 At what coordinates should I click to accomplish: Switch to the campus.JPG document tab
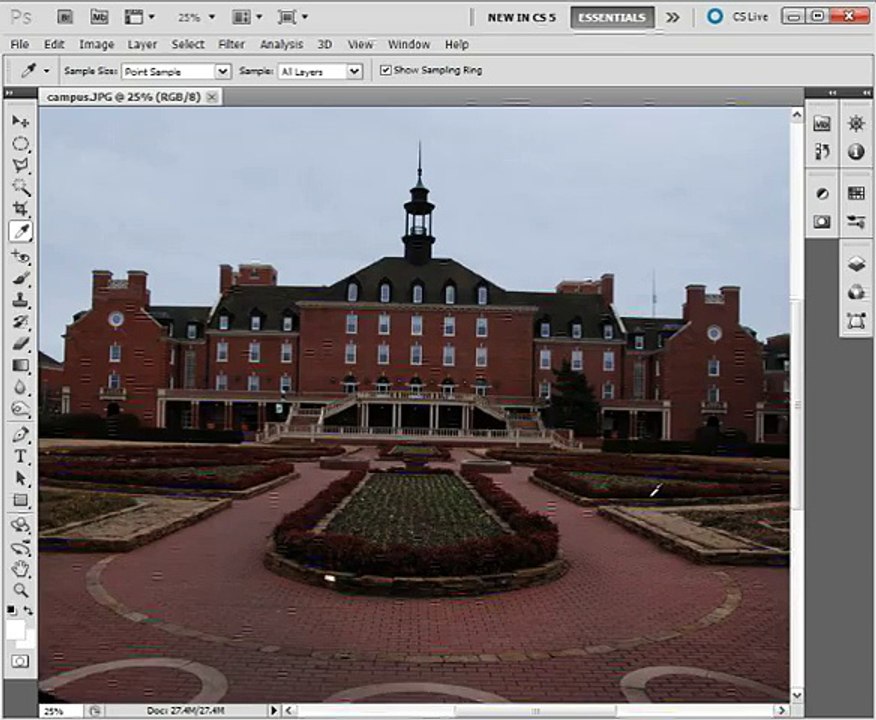click(x=123, y=97)
